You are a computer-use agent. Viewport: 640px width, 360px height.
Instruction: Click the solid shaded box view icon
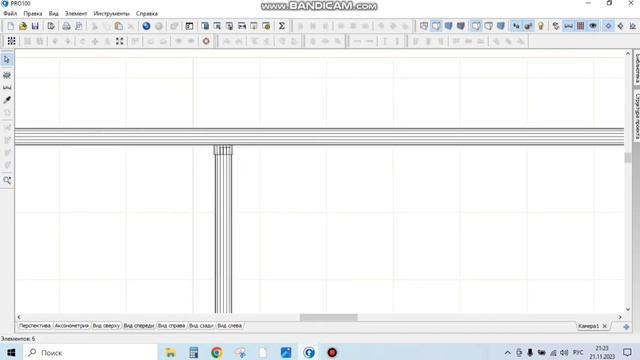[449, 26]
